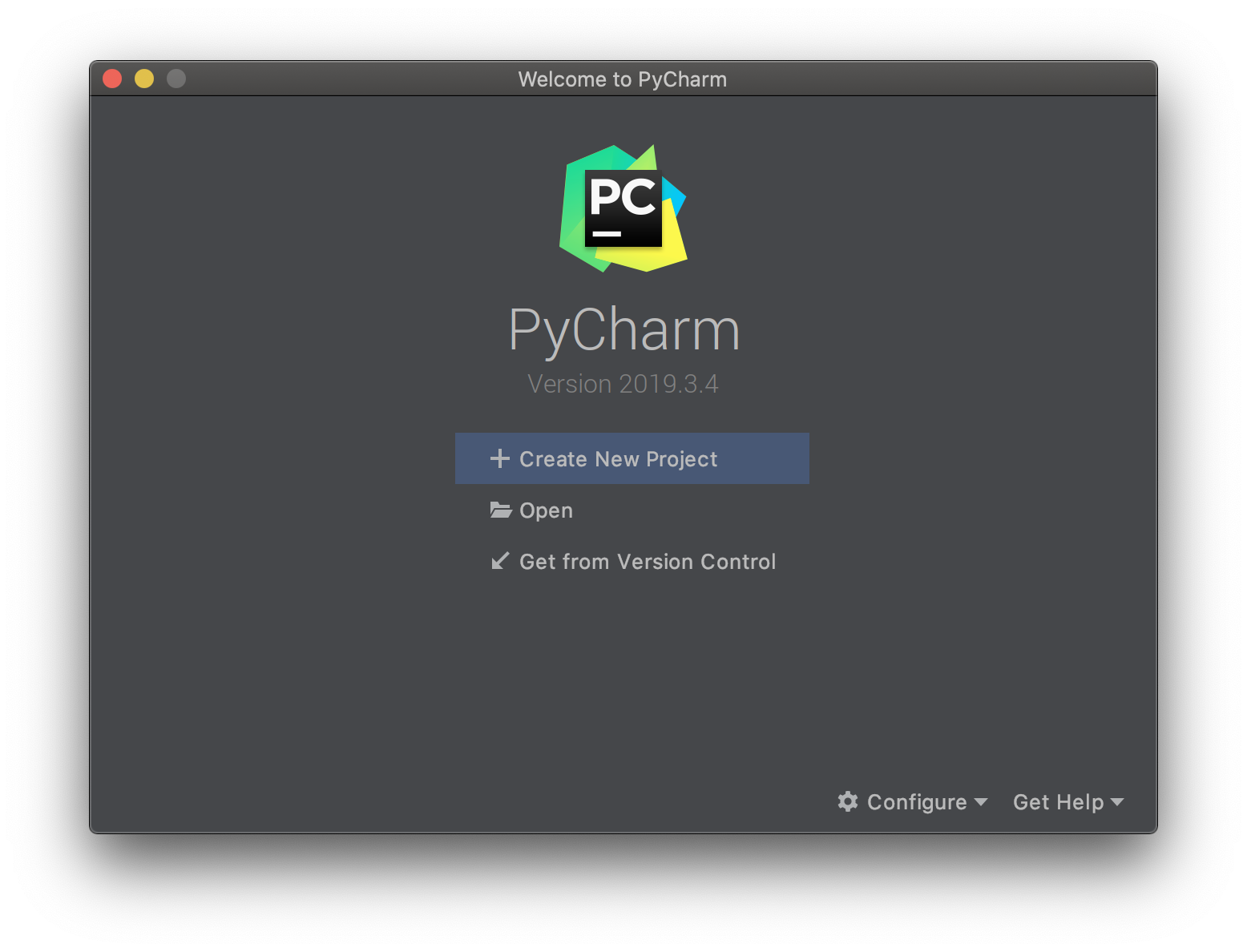Viewport: 1247px width, 952px height.
Task: Click the Welcome to PyCharm title bar
Action: click(623, 79)
